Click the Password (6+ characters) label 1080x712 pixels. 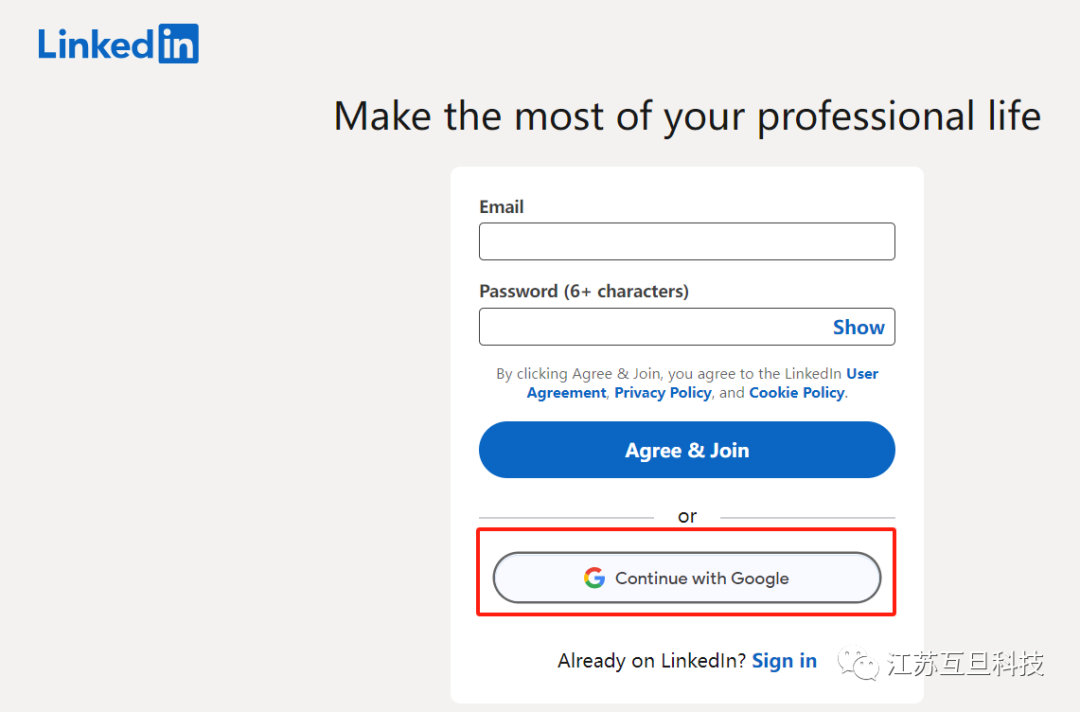[583, 291]
